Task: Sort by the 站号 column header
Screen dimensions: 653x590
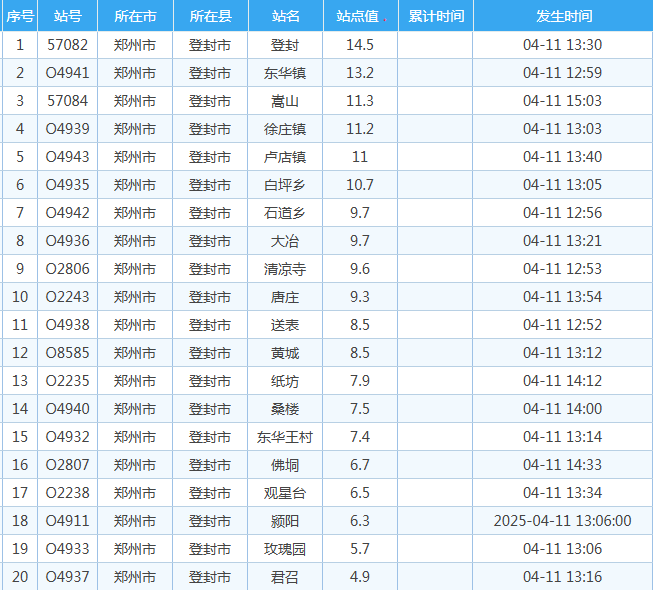Action: tap(68, 17)
